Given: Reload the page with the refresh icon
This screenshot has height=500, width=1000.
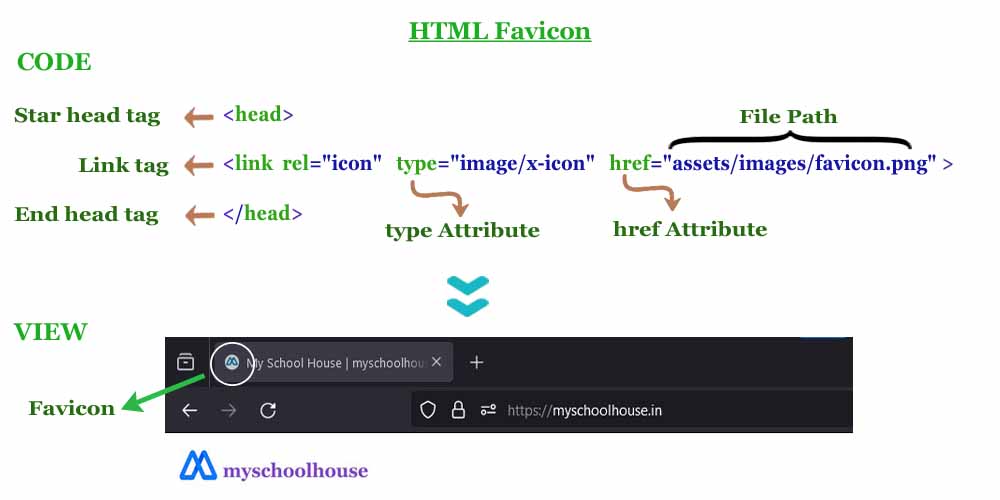Looking at the screenshot, I should tap(268, 410).
